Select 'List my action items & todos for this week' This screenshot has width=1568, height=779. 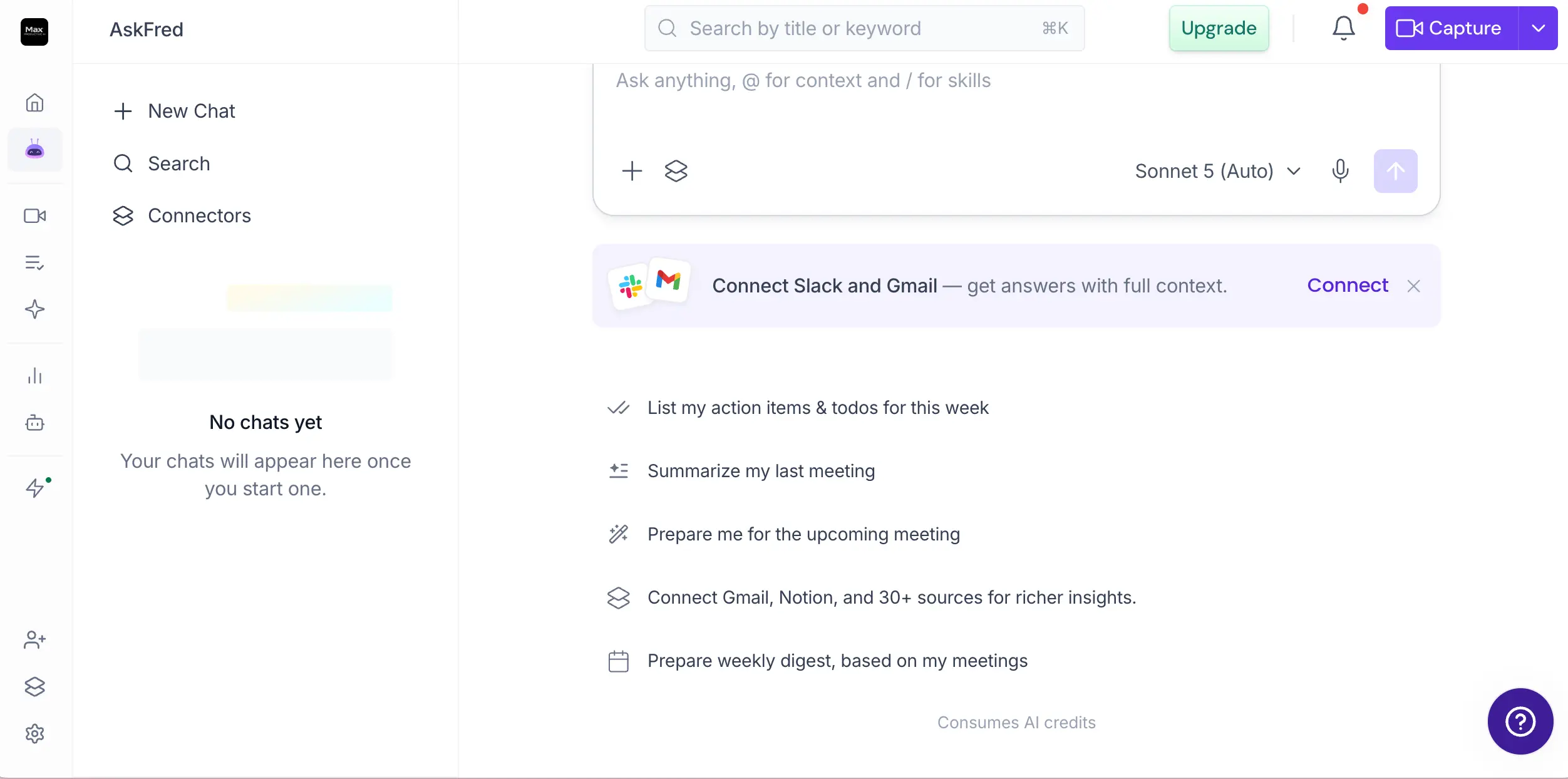coord(798,408)
